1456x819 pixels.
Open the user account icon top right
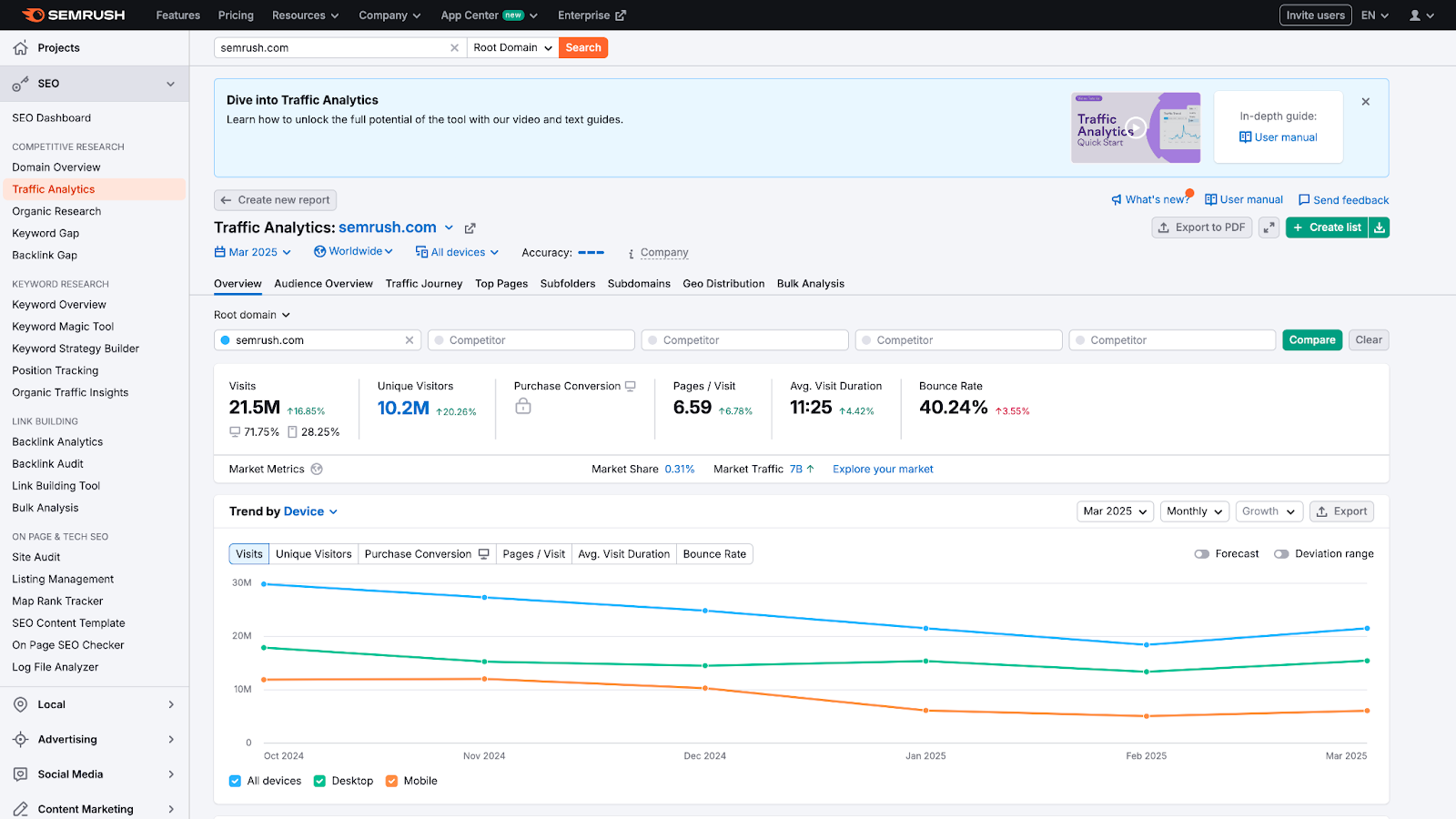1416,15
